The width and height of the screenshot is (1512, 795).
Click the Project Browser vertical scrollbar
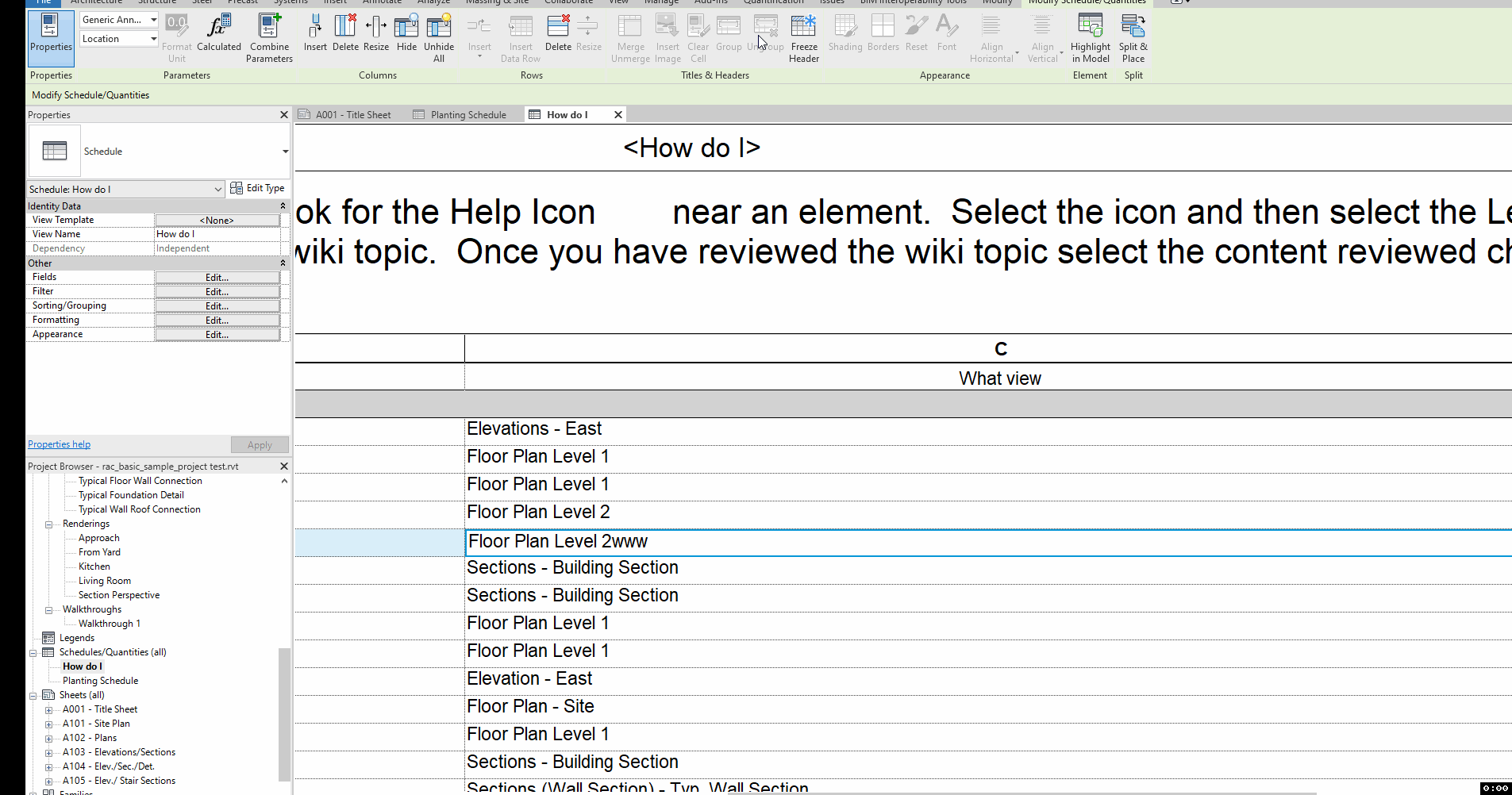pyautogui.click(x=284, y=714)
